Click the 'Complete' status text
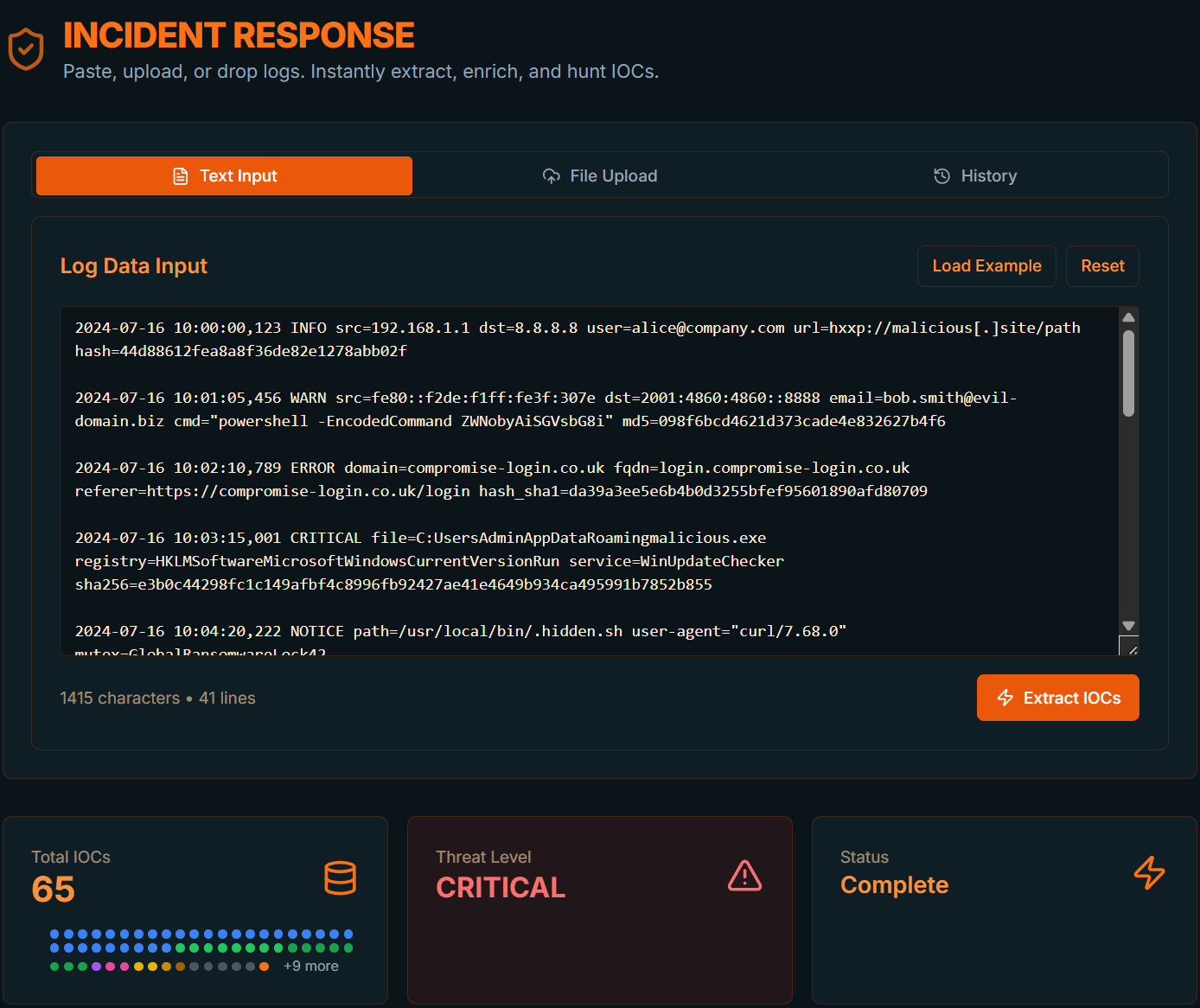 [895, 885]
